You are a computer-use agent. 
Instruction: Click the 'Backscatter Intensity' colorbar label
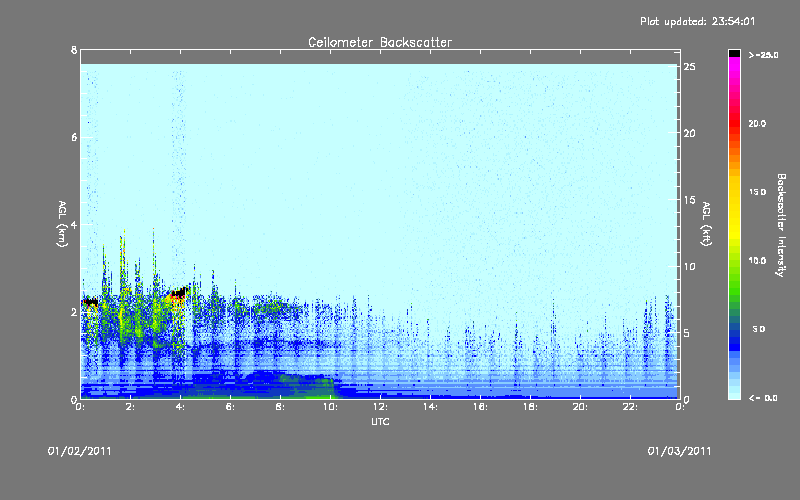tap(781, 225)
